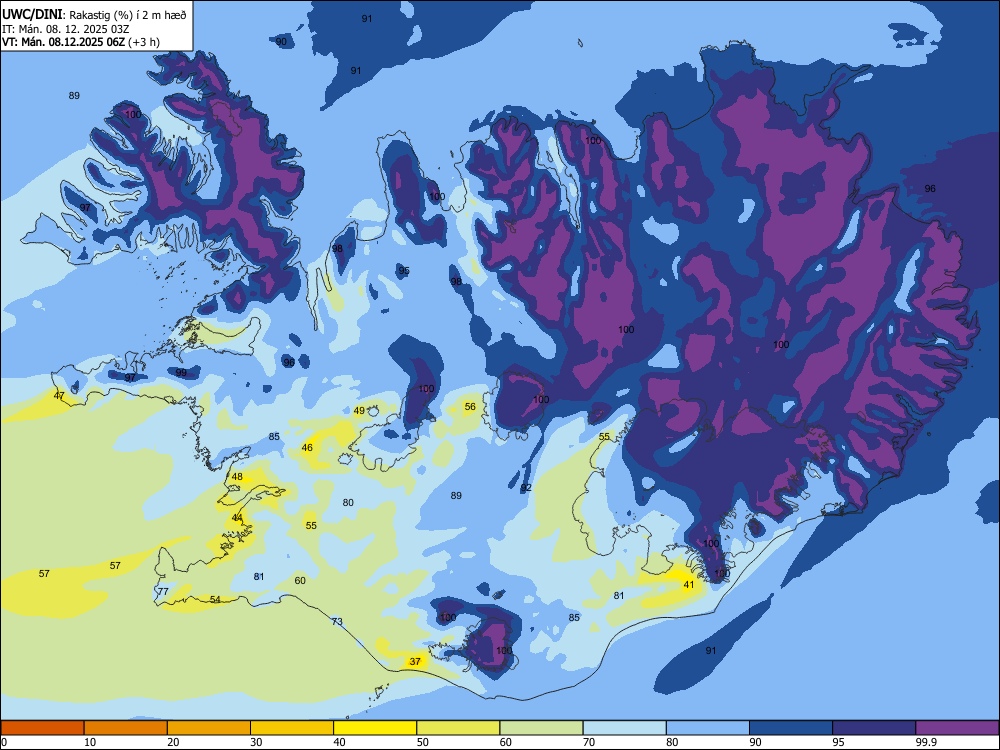Click the dark orange 0–10 legend swatch
1000x750 pixels.
pyautogui.click(x=42, y=728)
